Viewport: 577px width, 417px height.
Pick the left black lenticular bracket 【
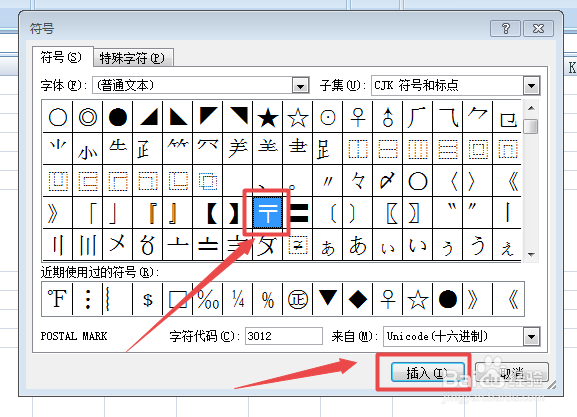(x=208, y=213)
